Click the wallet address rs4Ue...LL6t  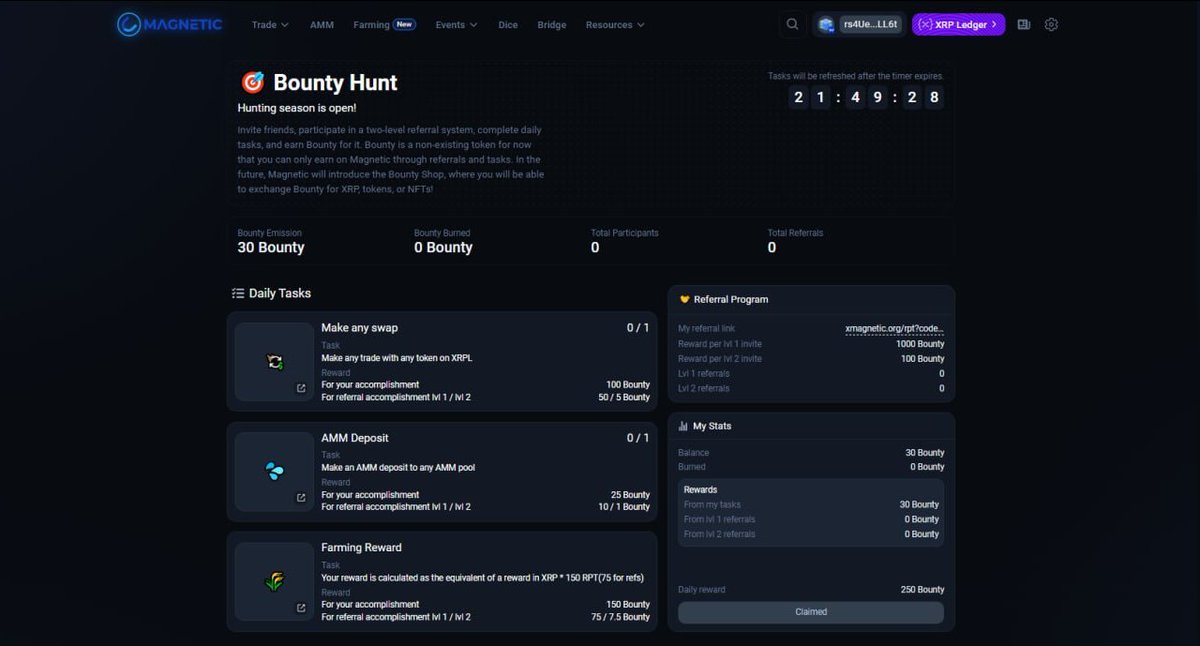870,25
